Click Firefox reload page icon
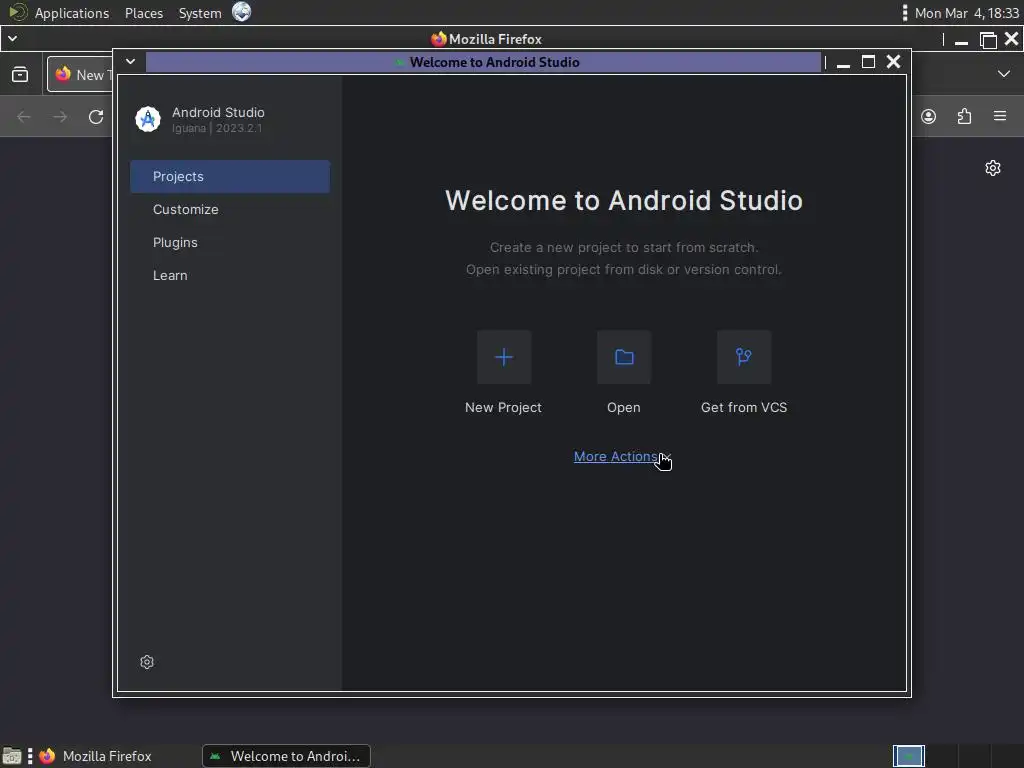The image size is (1024, 768). pyautogui.click(x=96, y=117)
